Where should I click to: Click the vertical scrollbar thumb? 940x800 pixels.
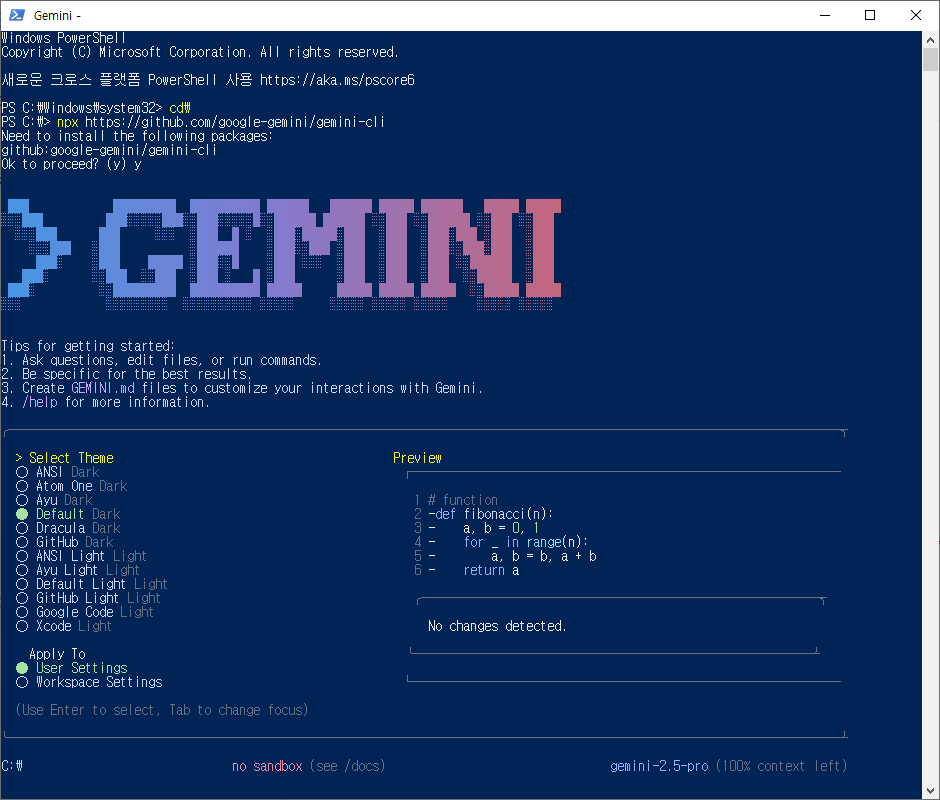[930, 60]
